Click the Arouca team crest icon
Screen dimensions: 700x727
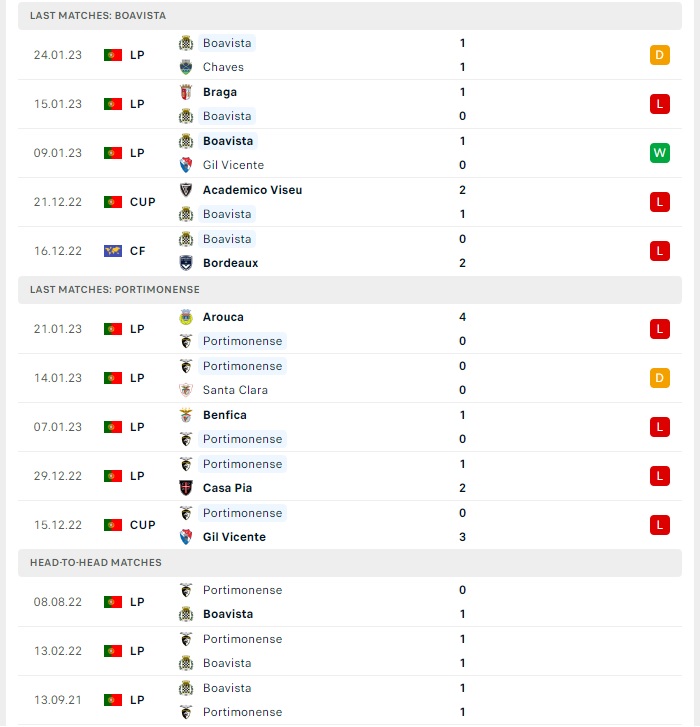[186, 317]
